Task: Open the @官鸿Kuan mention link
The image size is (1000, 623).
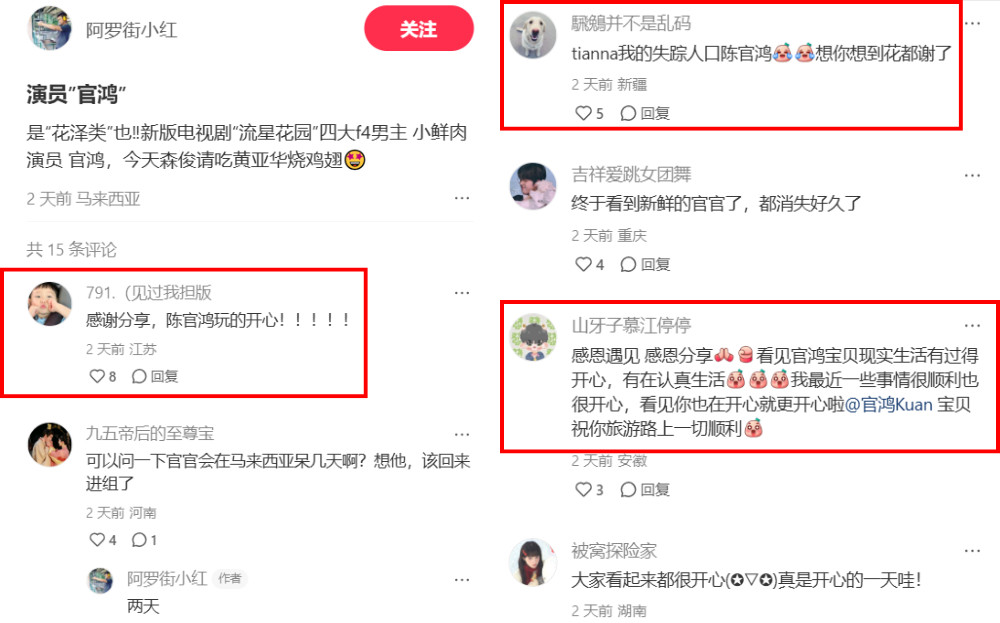Action: tap(888, 404)
